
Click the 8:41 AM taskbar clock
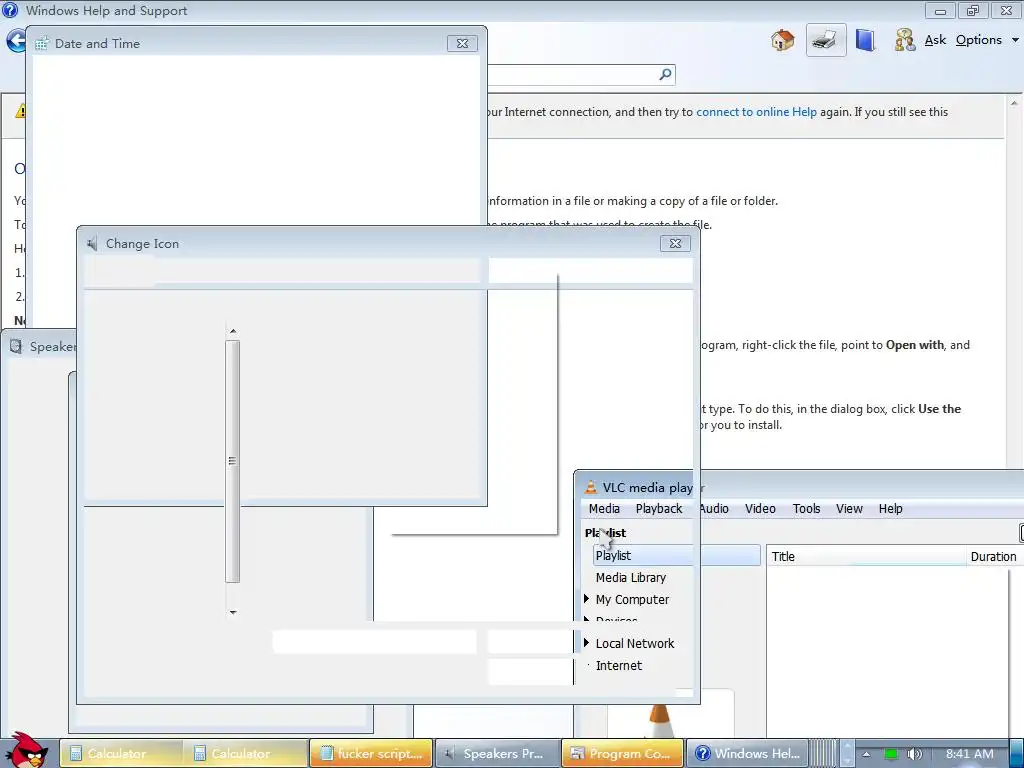click(x=970, y=754)
